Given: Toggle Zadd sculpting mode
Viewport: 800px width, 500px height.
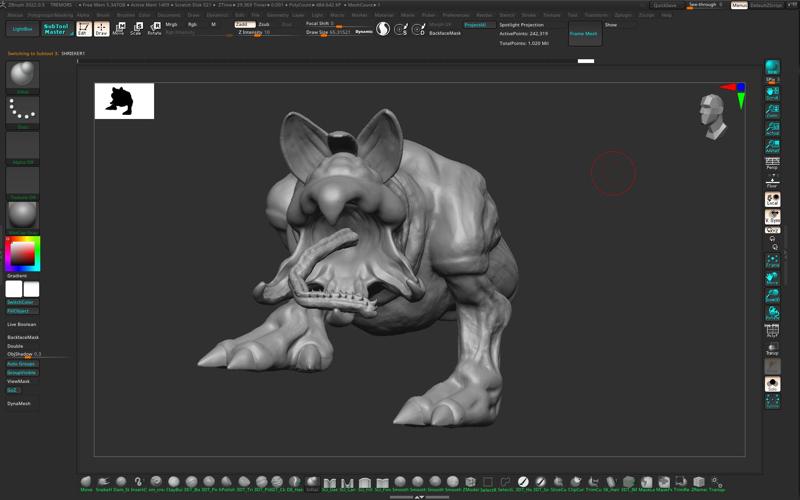Looking at the screenshot, I should click(244, 24).
